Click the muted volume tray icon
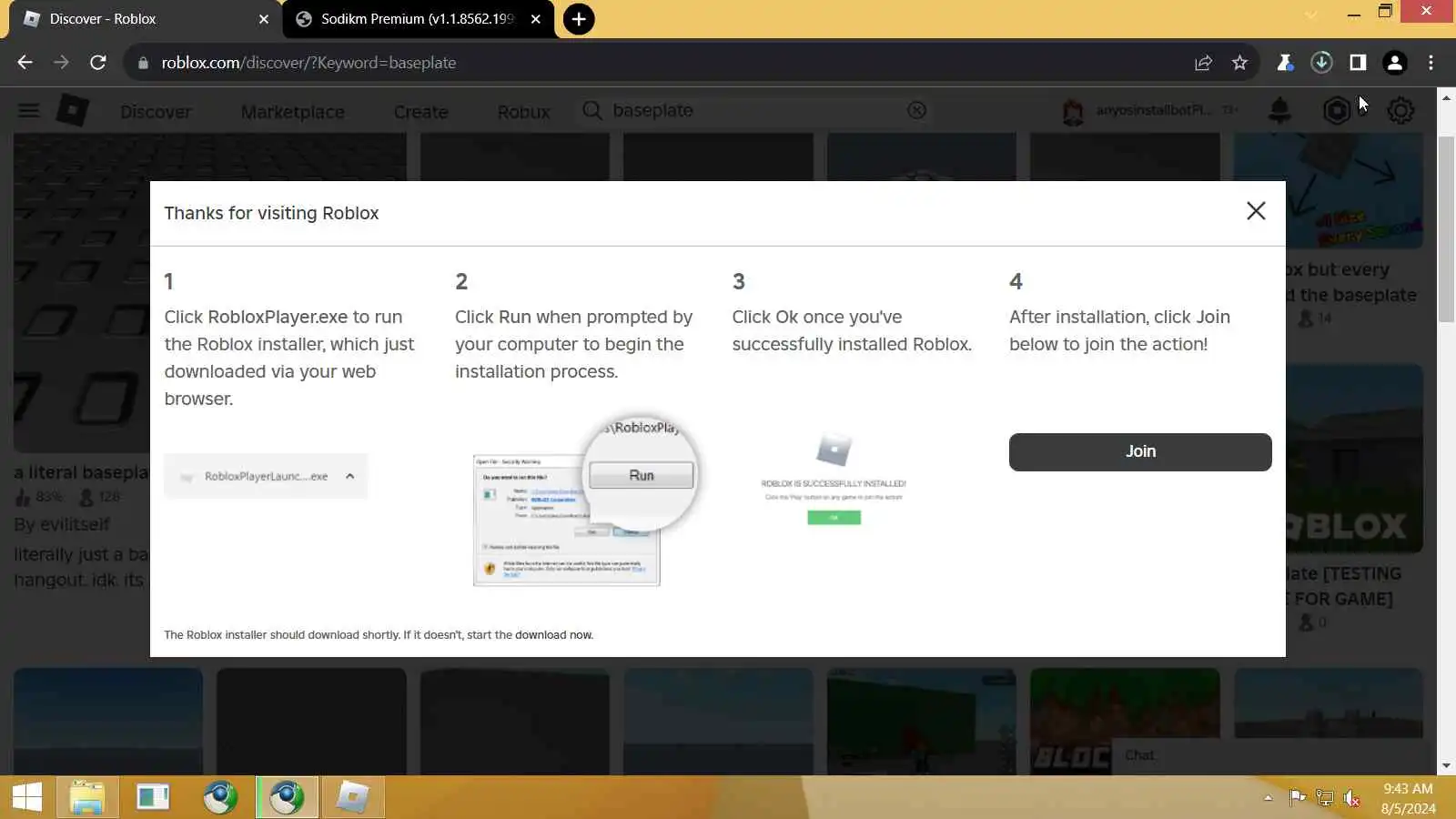The width and height of the screenshot is (1456, 819). pyautogui.click(x=1352, y=798)
